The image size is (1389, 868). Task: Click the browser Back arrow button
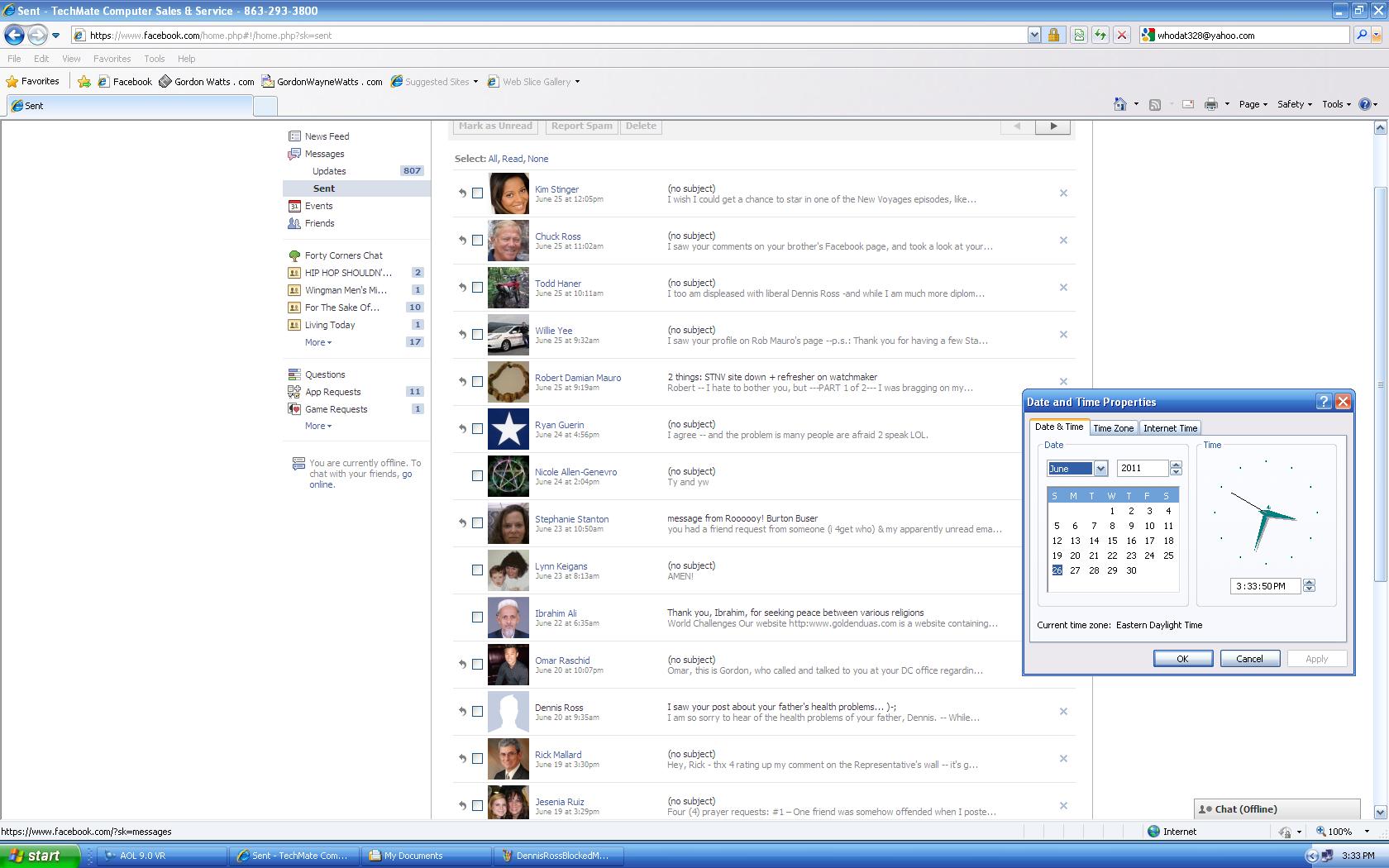(14, 35)
